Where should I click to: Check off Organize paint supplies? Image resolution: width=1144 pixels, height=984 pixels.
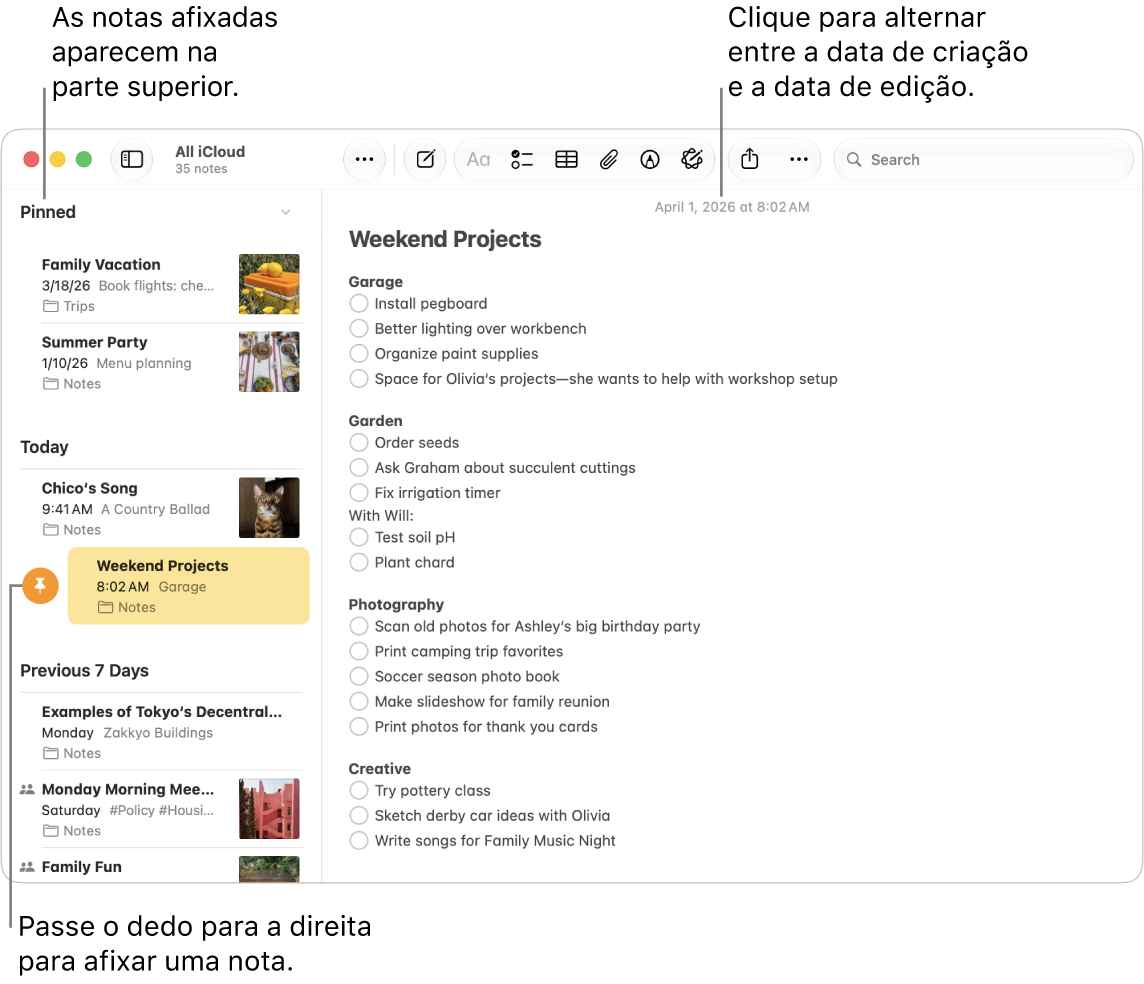point(358,353)
